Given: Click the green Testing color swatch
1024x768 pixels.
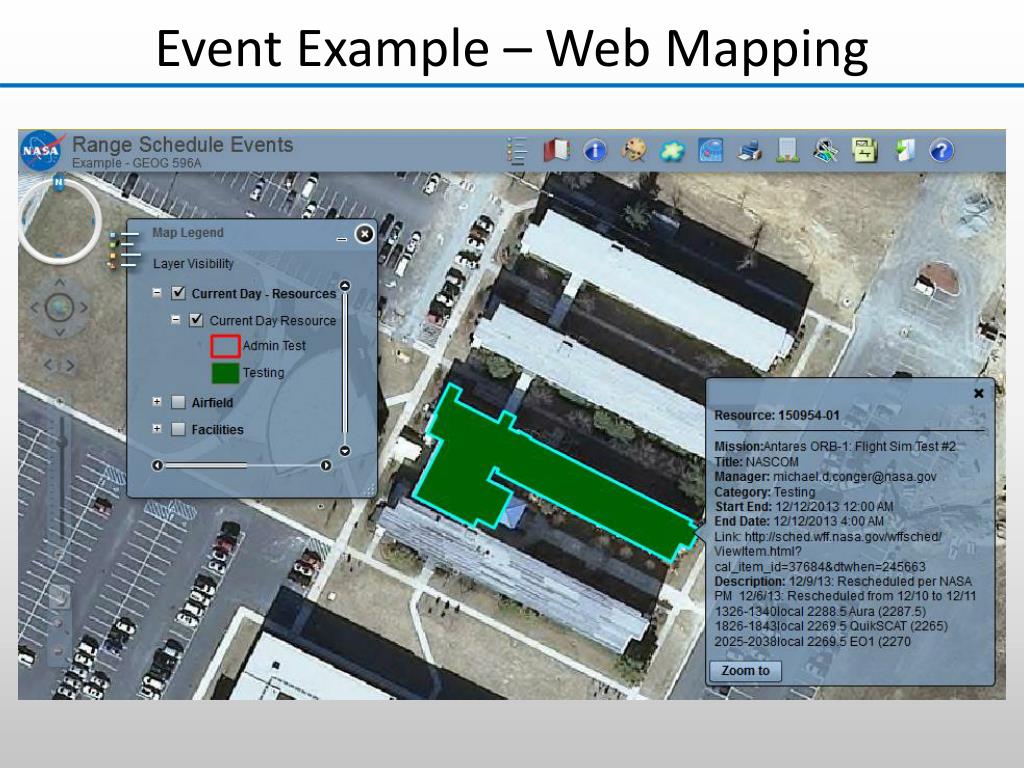Looking at the screenshot, I should (225, 373).
